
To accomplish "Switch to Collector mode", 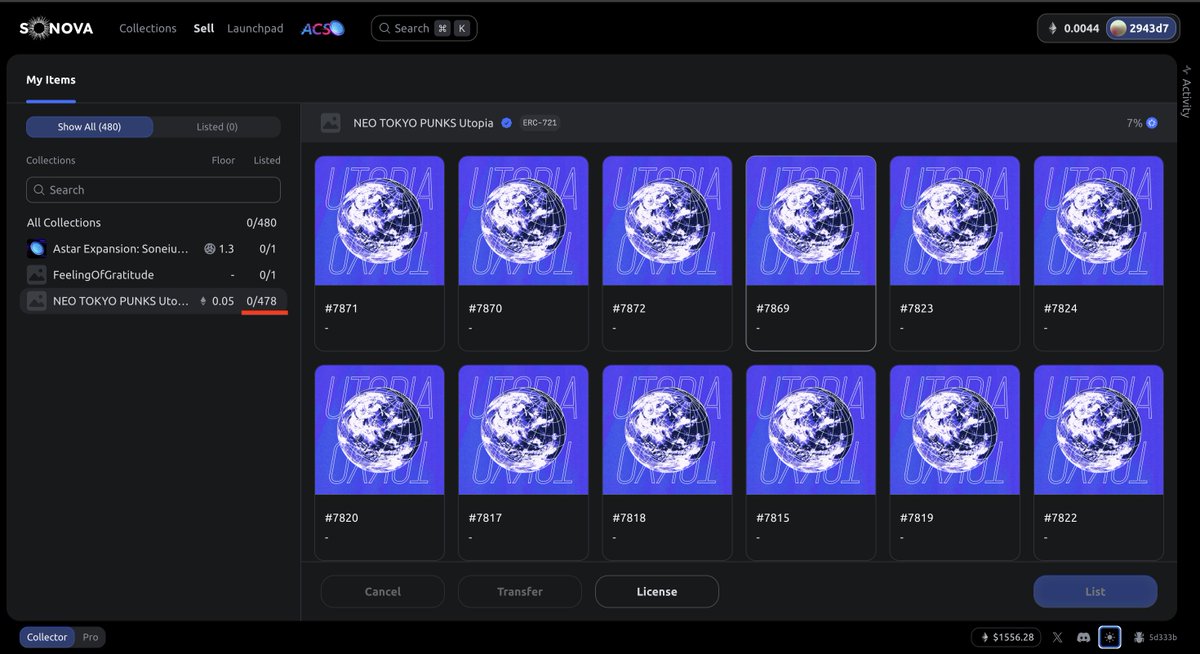I will [x=47, y=637].
